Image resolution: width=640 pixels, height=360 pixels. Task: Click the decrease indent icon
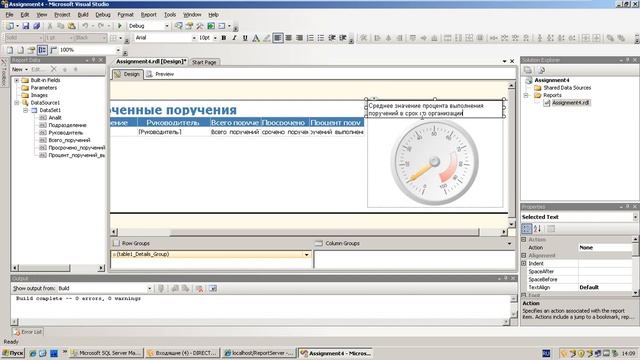[x=332, y=38]
